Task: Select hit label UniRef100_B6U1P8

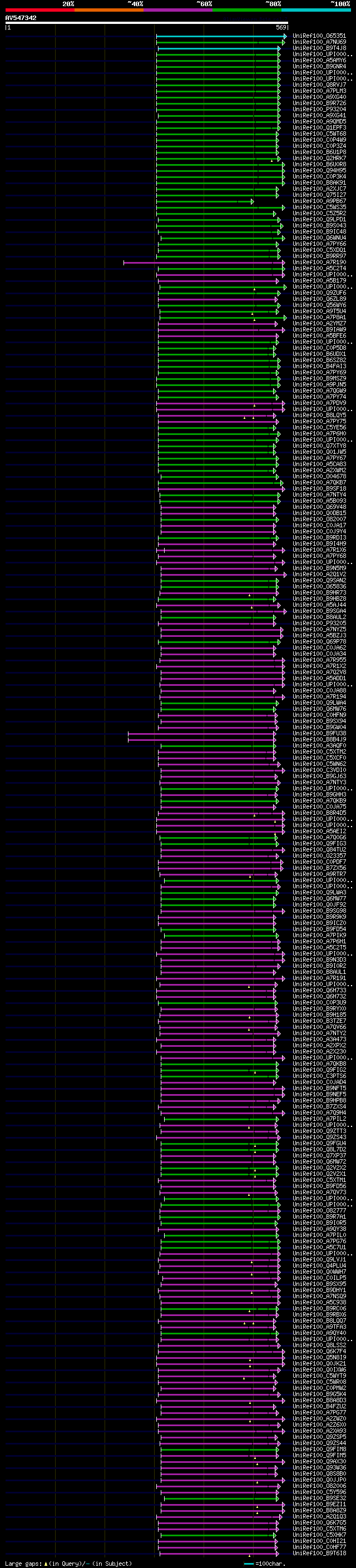Action: click(319, 152)
